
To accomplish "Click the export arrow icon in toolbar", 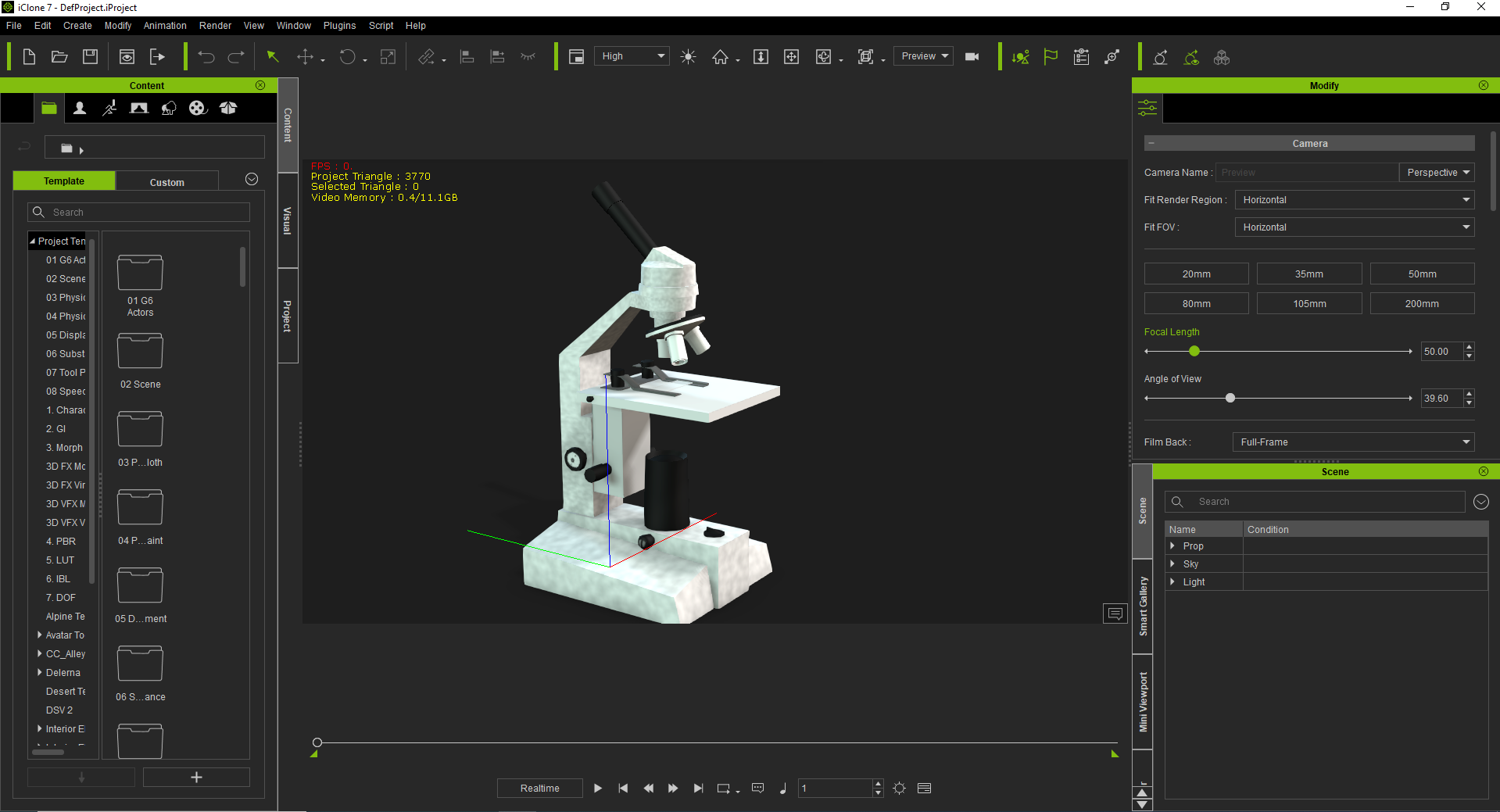I will pyautogui.click(x=157, y=56).
